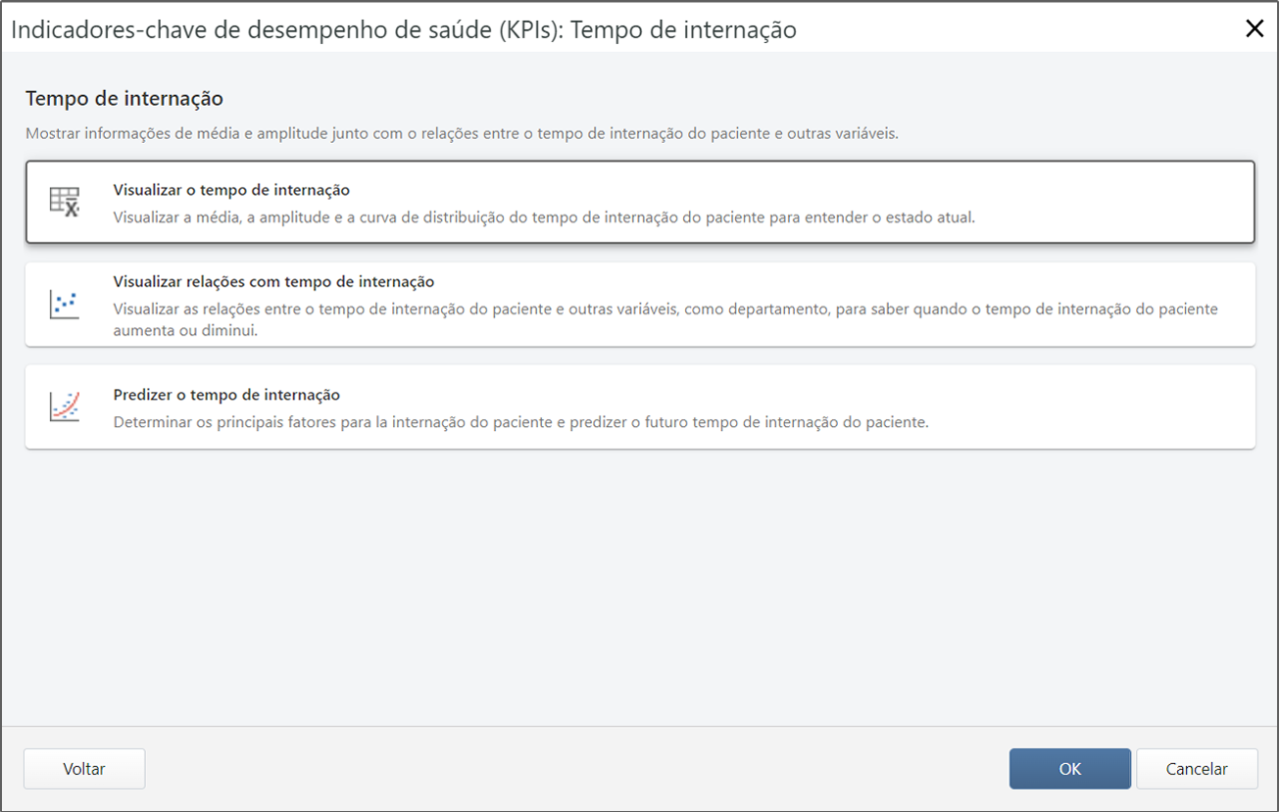This screenshot has height=812, width=1280.
Task: Click Voltar to go back
Action: [x=84, y=768]
